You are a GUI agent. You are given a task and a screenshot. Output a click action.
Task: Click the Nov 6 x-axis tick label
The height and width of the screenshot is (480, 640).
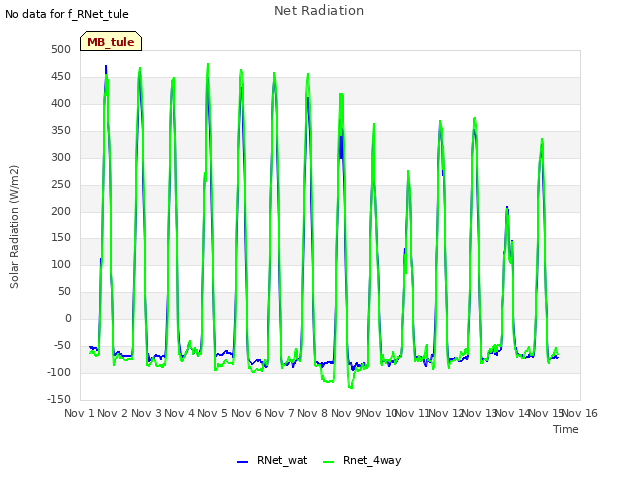point(246,413)
